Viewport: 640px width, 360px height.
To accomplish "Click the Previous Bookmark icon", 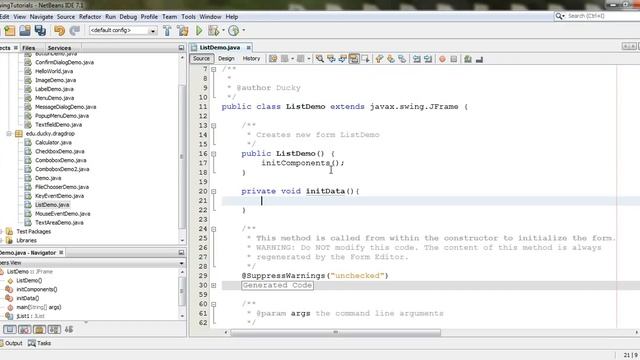I will click(380, 59).
